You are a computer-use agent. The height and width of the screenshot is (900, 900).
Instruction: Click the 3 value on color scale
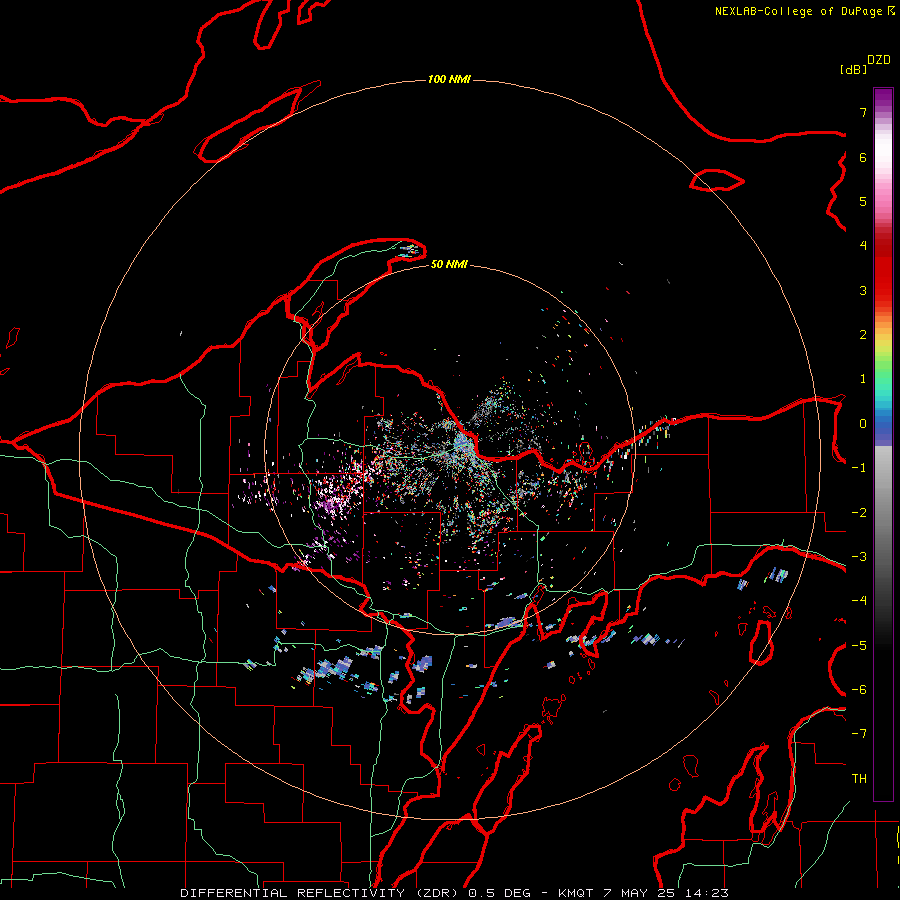(863, 290)
